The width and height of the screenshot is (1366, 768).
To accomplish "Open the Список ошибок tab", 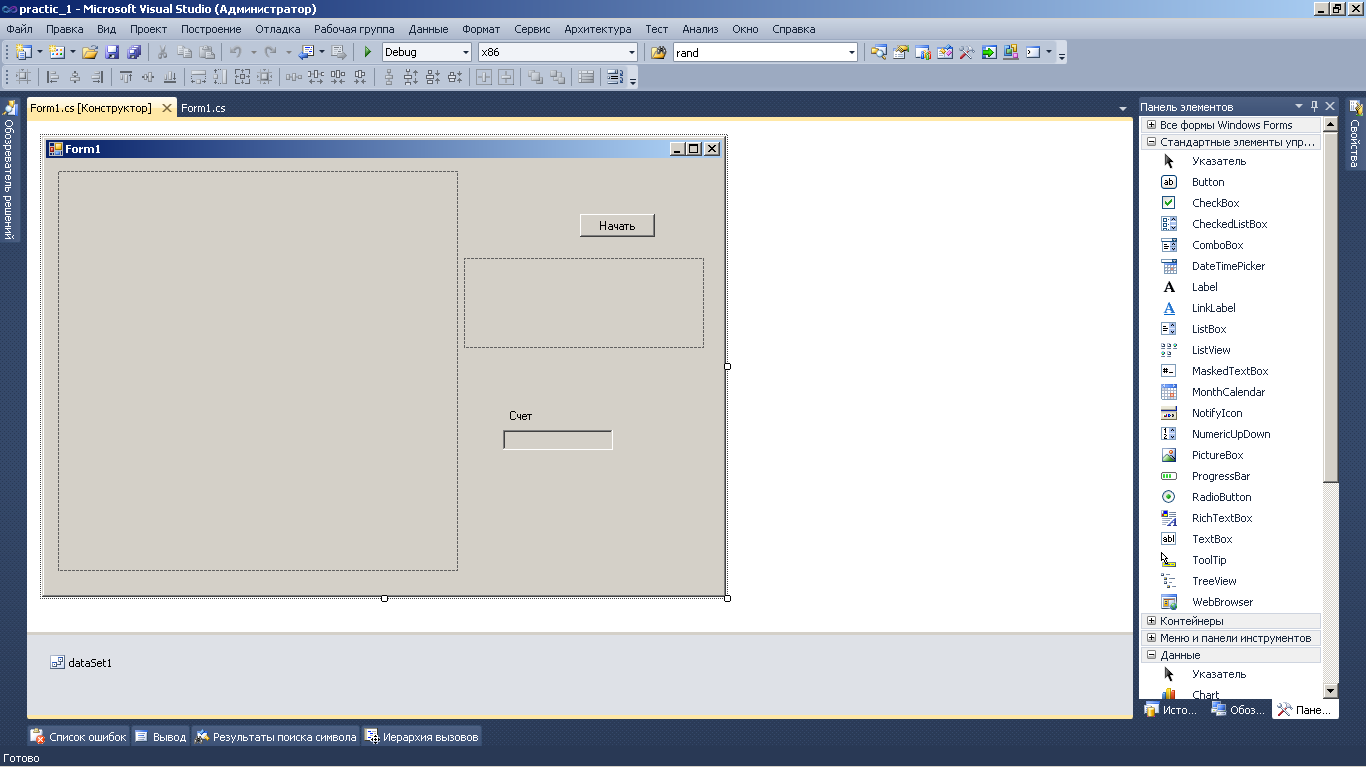I will tap(79, 737).
